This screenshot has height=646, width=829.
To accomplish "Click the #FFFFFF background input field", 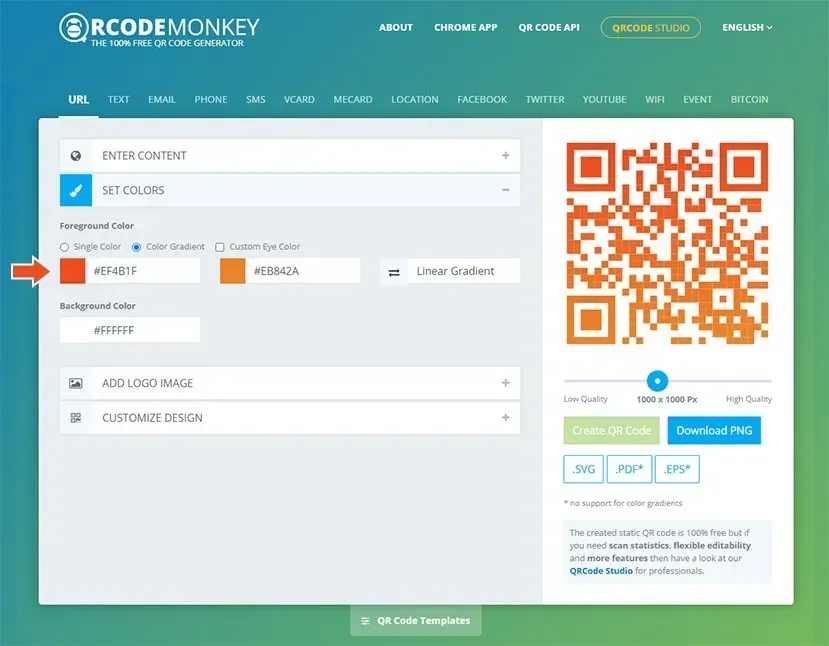I will tap(143, 330).
